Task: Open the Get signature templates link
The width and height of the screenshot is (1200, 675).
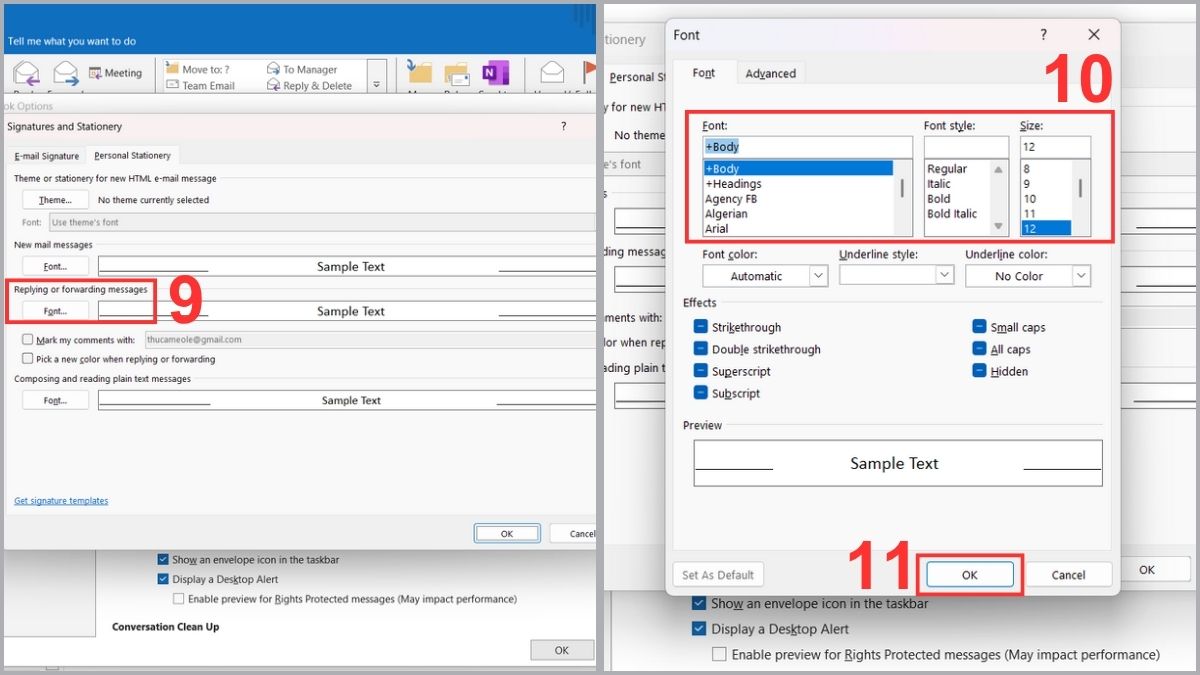Action: click(x=61, y=501)
